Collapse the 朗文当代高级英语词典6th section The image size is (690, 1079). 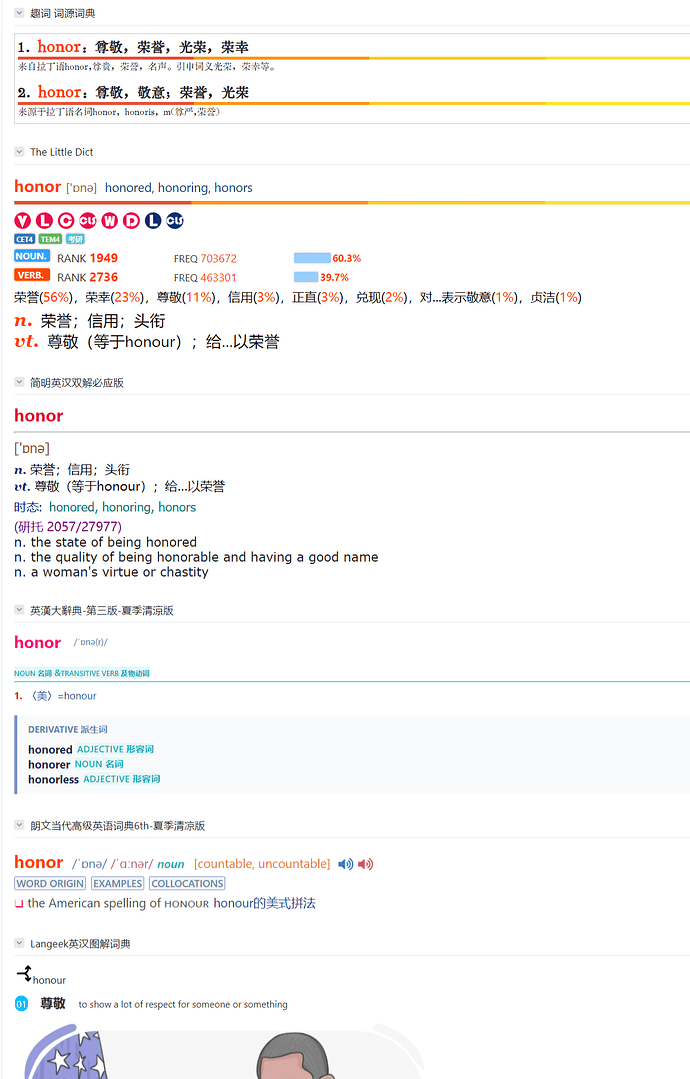point(19,826)
